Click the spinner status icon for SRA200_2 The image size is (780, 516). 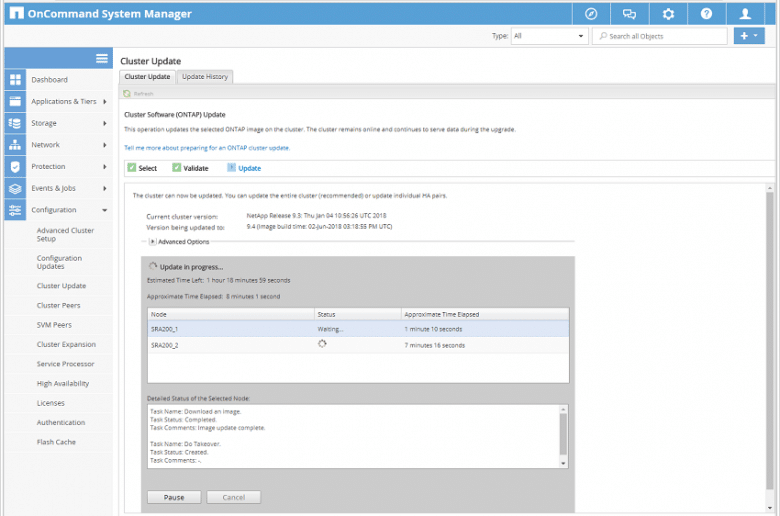click(322, 344)
